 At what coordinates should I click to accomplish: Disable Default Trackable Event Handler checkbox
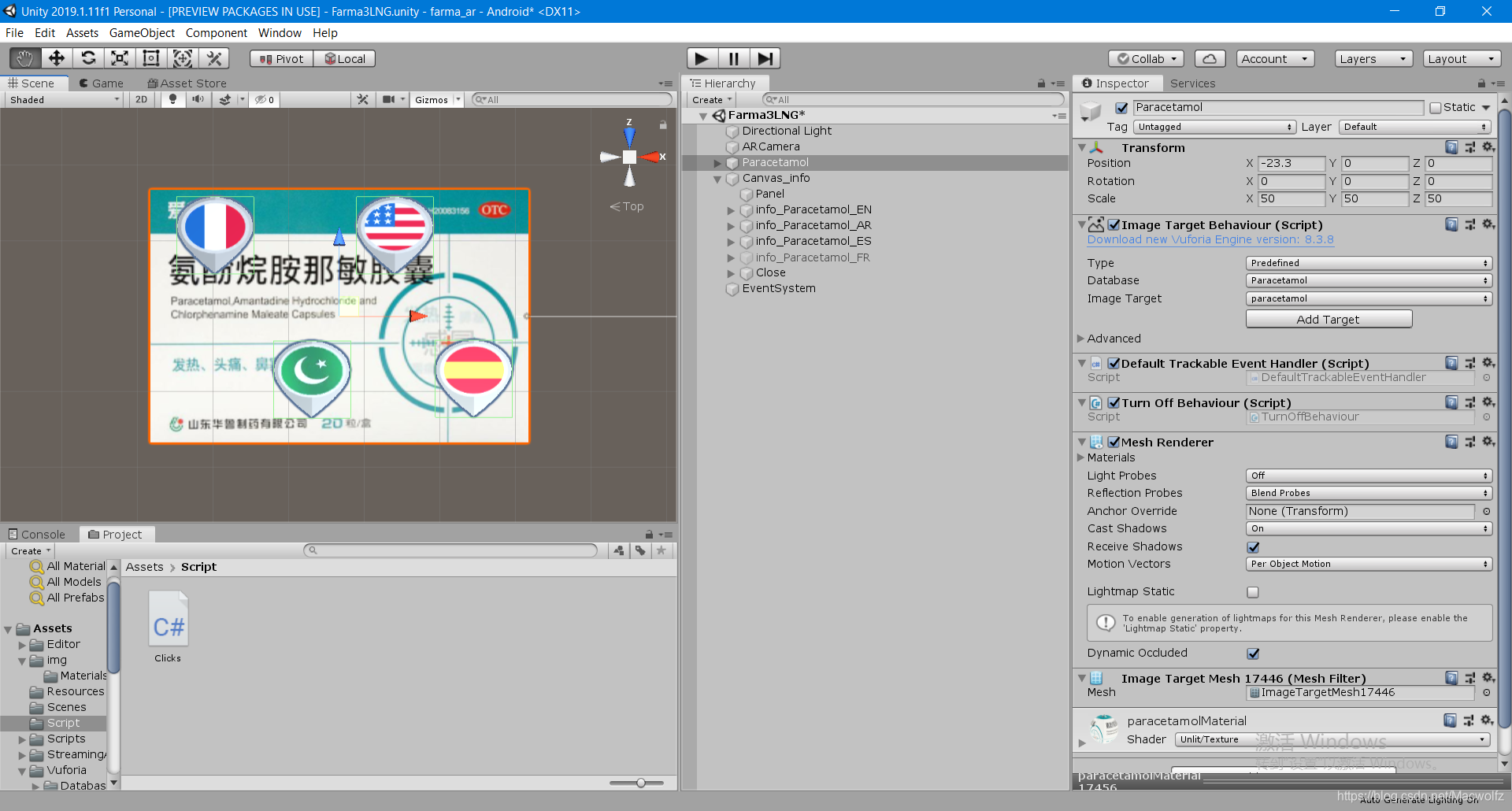(1114, 364)
